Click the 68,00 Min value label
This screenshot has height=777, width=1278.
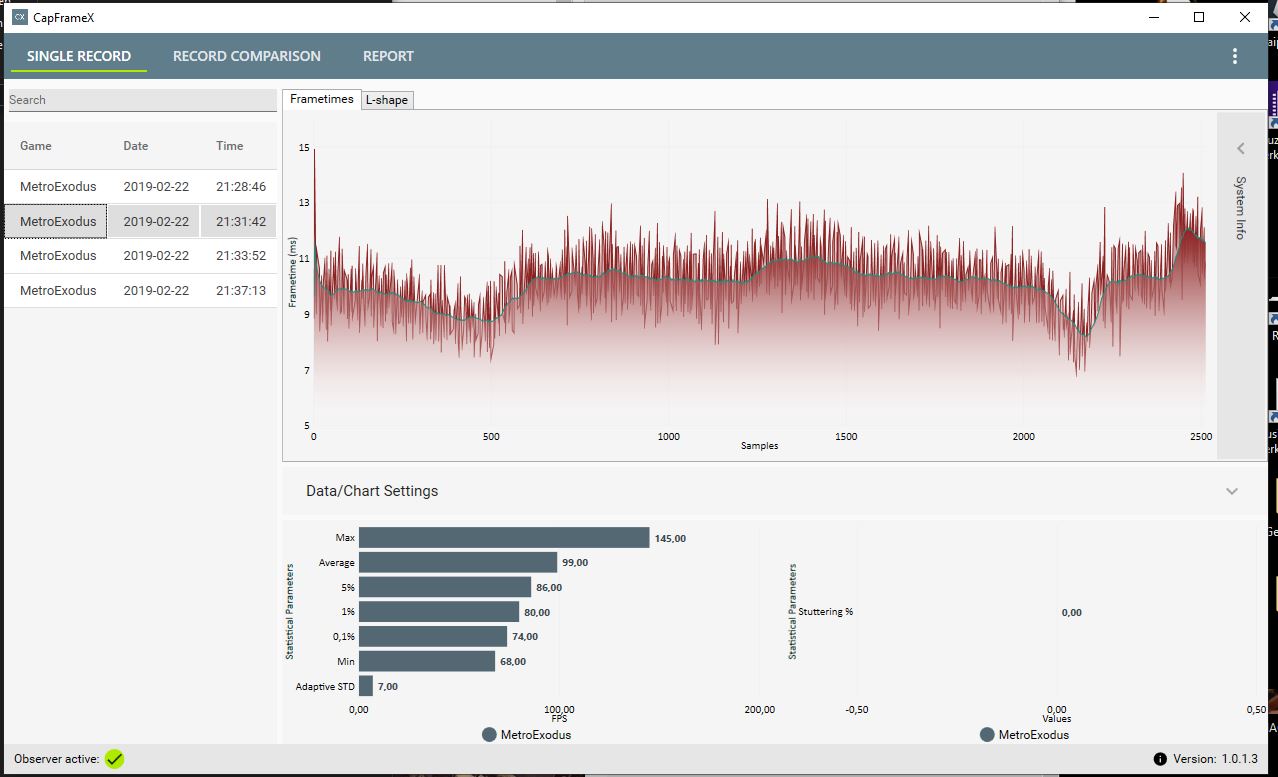point(512,662)
